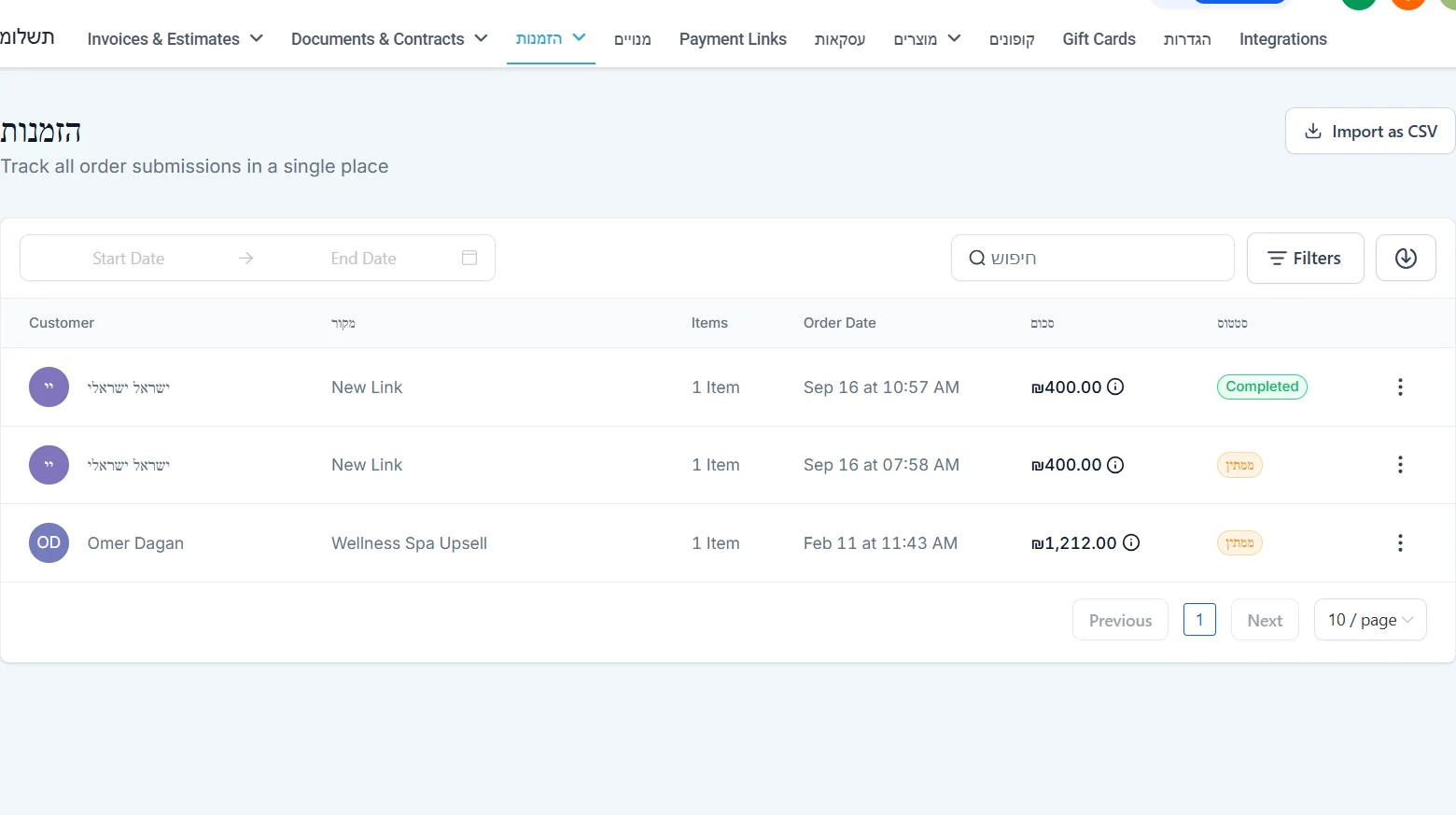Click avatar of the 10:57 AM order customer
This screenshot has height=815, width=1456.
[x=49, y=386]
